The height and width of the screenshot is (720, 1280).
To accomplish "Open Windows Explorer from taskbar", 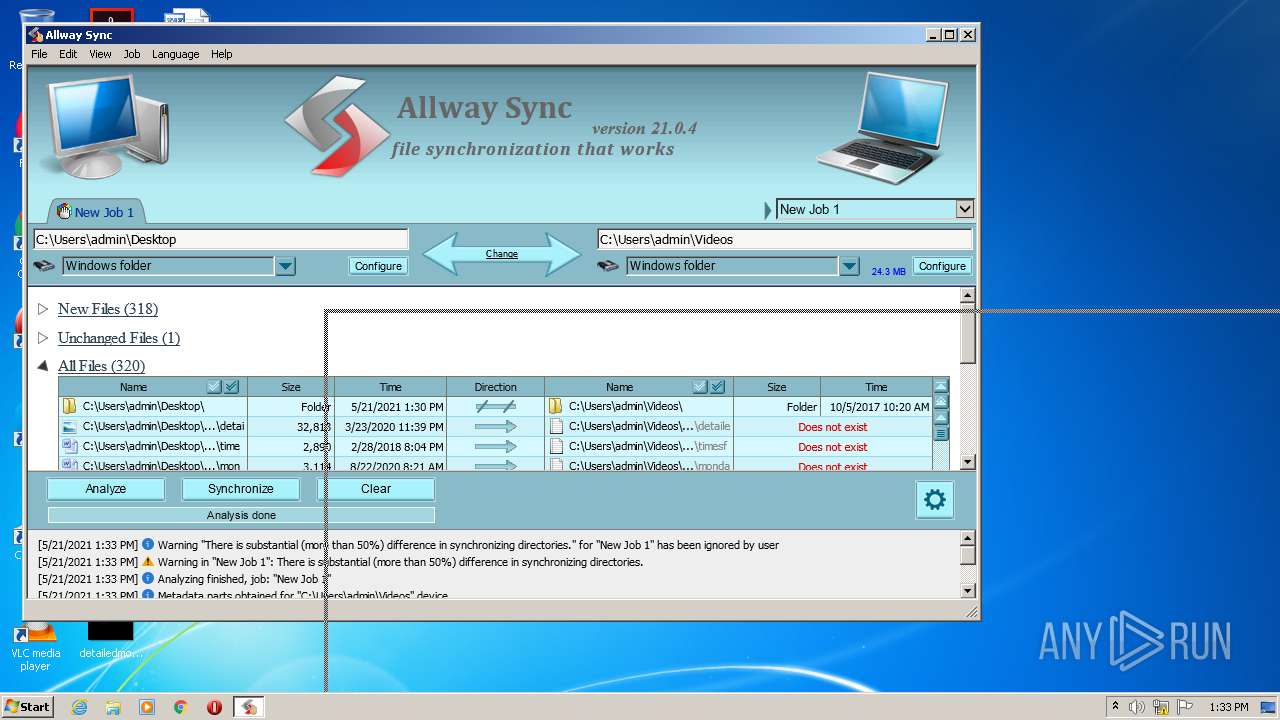I will [x=113, y=707].
